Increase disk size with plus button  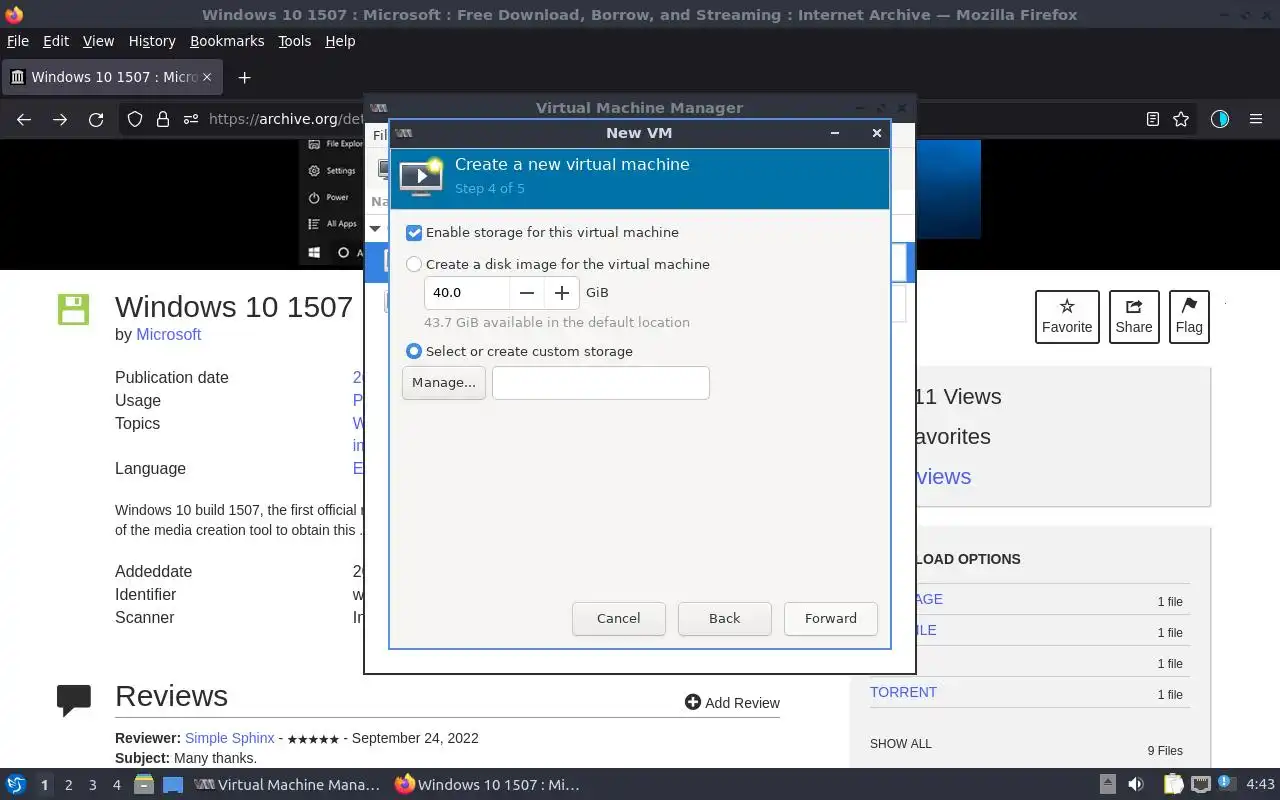coord(562,292)
